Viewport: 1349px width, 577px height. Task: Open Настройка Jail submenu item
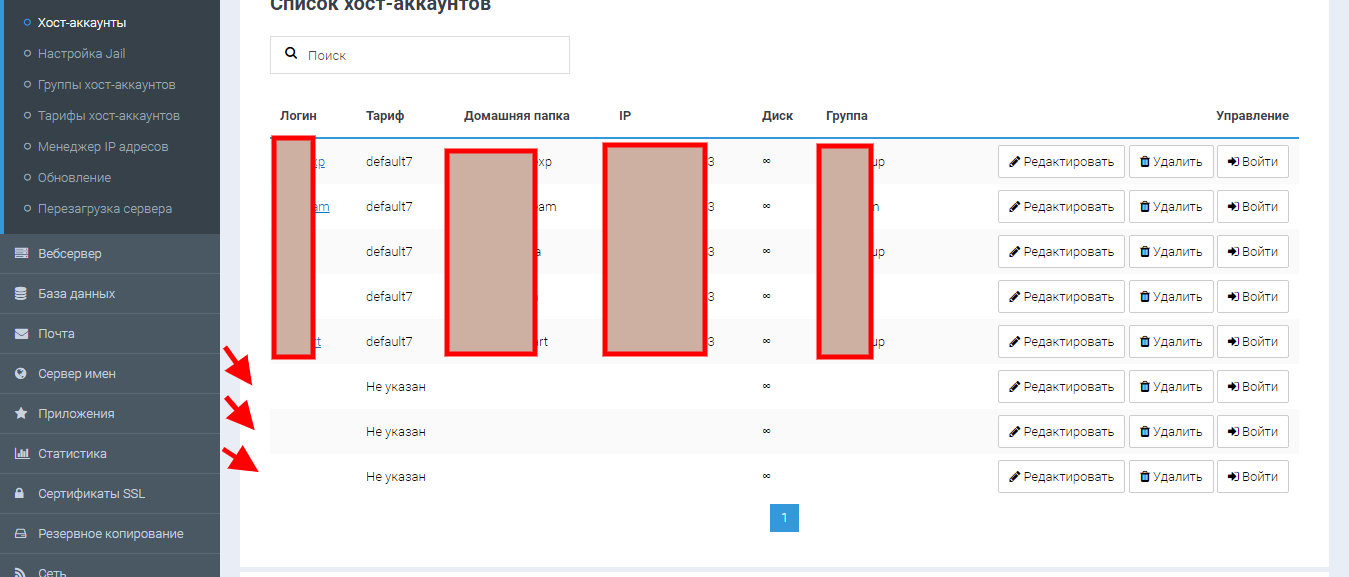tap(81, 53)
